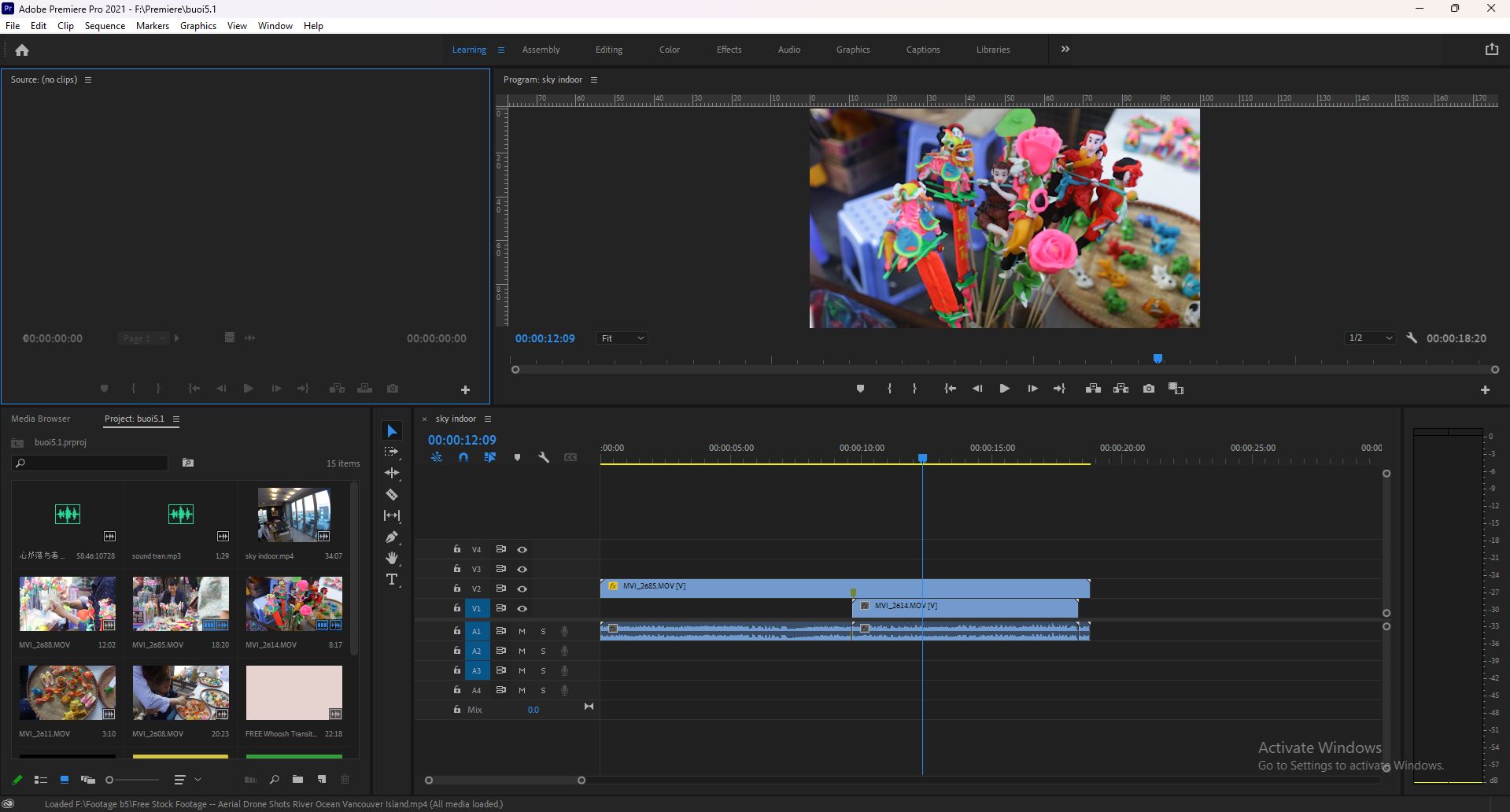
Task: Select the Slip tool
Action: [392, 515]
